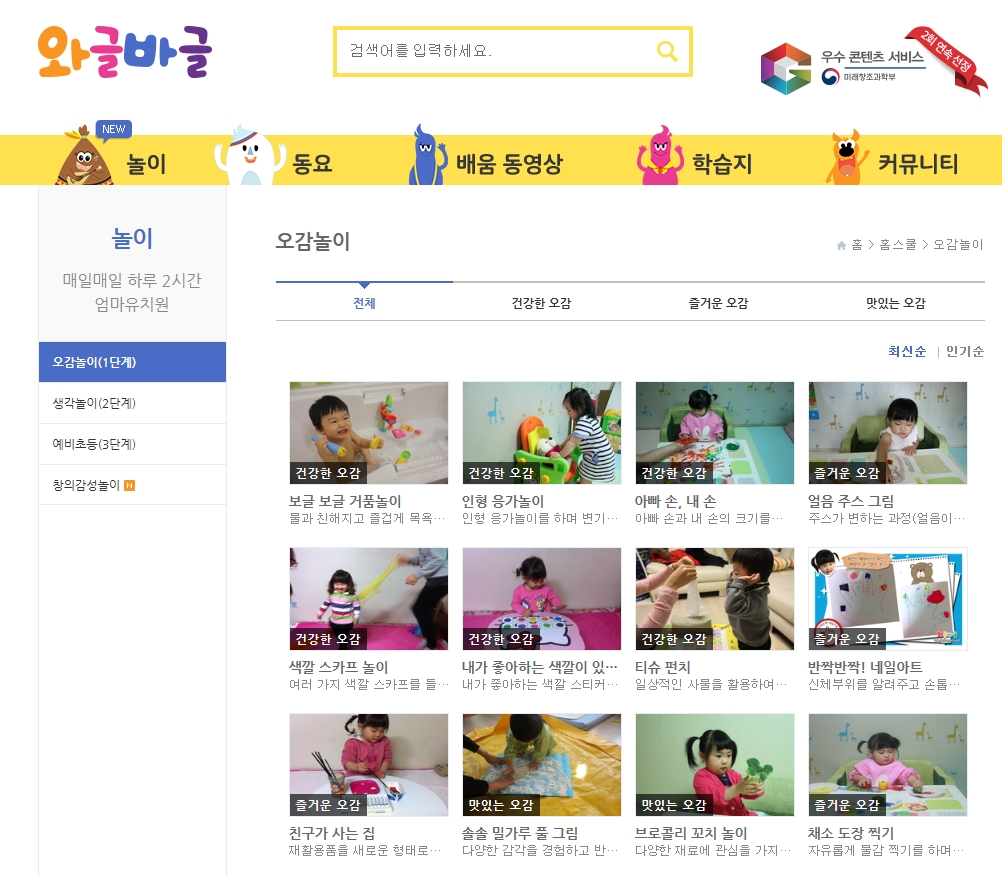Open 창의감성놀이 in the sidebar menu
Screen dimensions: 1002x877
pyautogui.click(x=132, y=485)
